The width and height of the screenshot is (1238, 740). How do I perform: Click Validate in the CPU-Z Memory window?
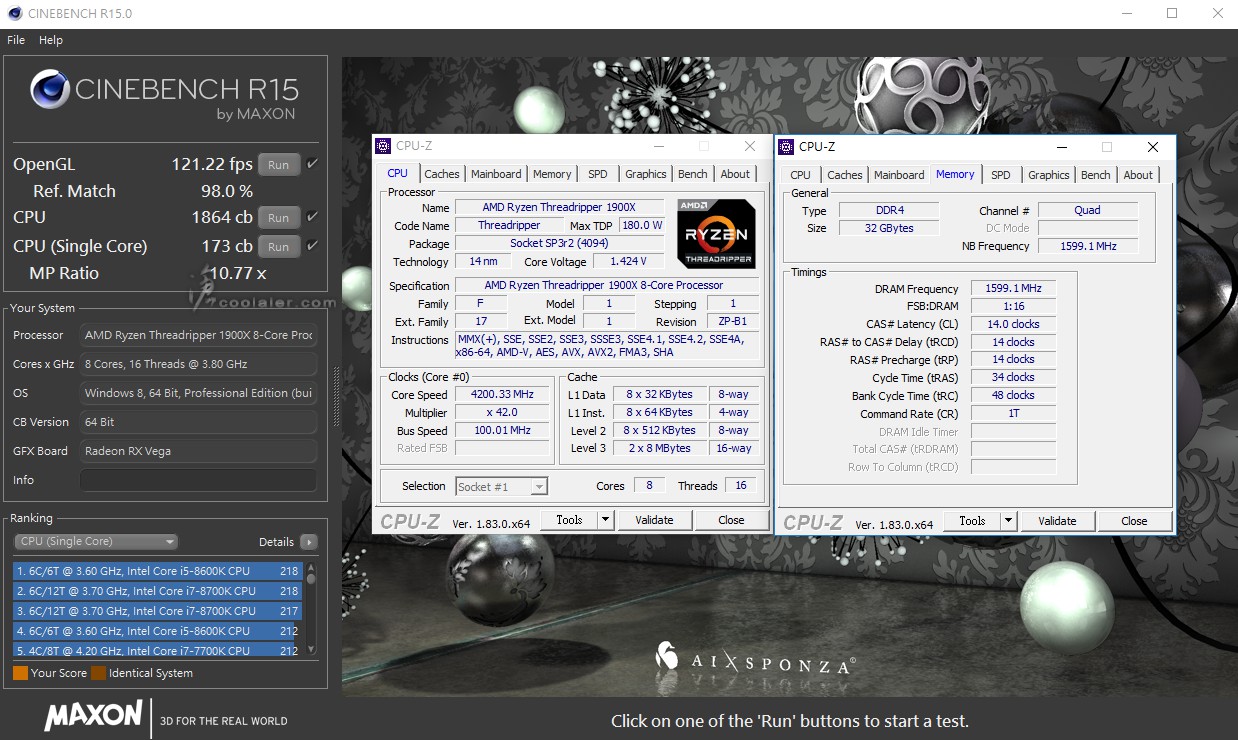pos(1057,521)
